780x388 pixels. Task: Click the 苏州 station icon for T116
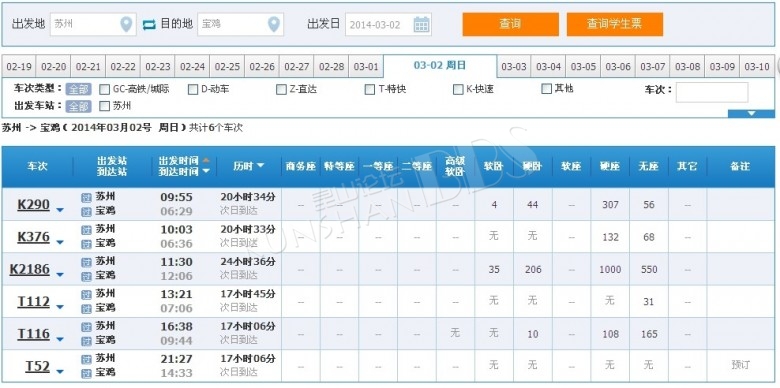tap(87, 327)
